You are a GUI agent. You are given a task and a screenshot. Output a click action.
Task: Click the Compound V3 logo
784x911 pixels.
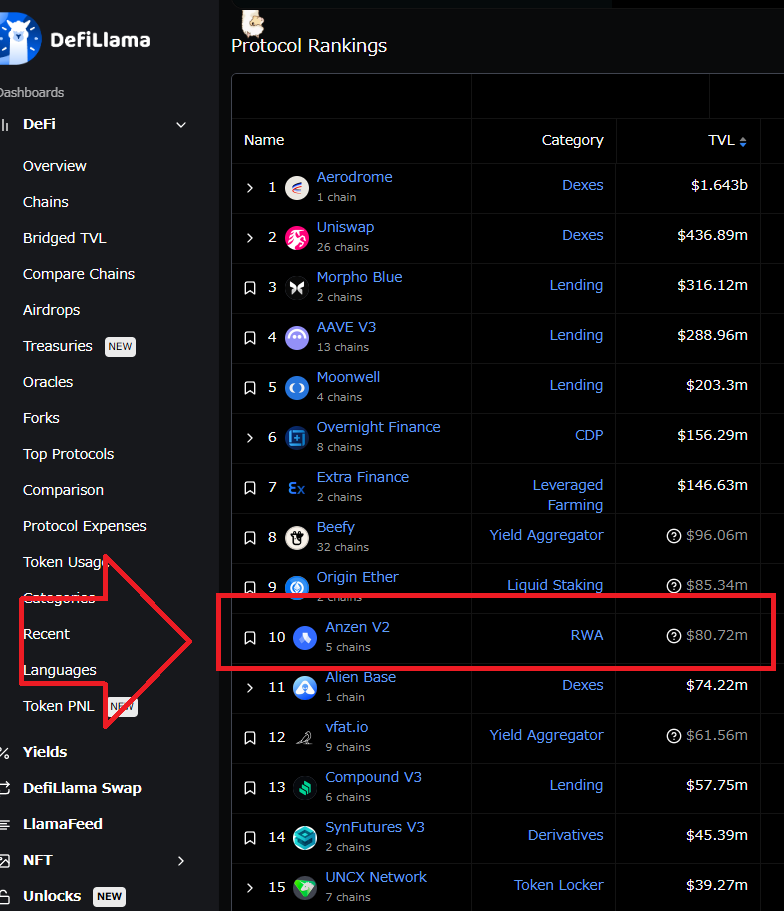click(305, 787)
